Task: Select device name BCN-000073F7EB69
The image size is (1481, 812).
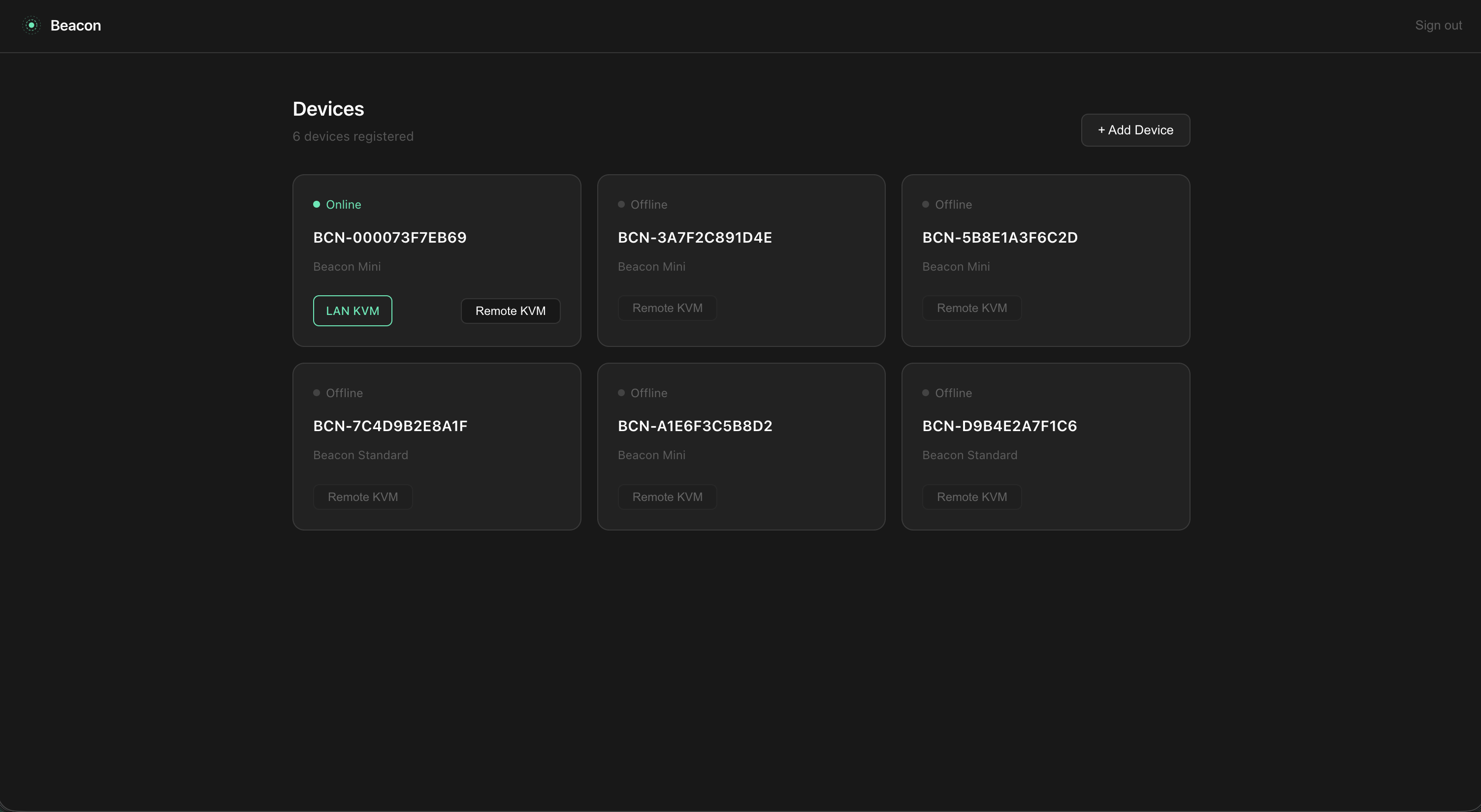Action: coord(390,237)
